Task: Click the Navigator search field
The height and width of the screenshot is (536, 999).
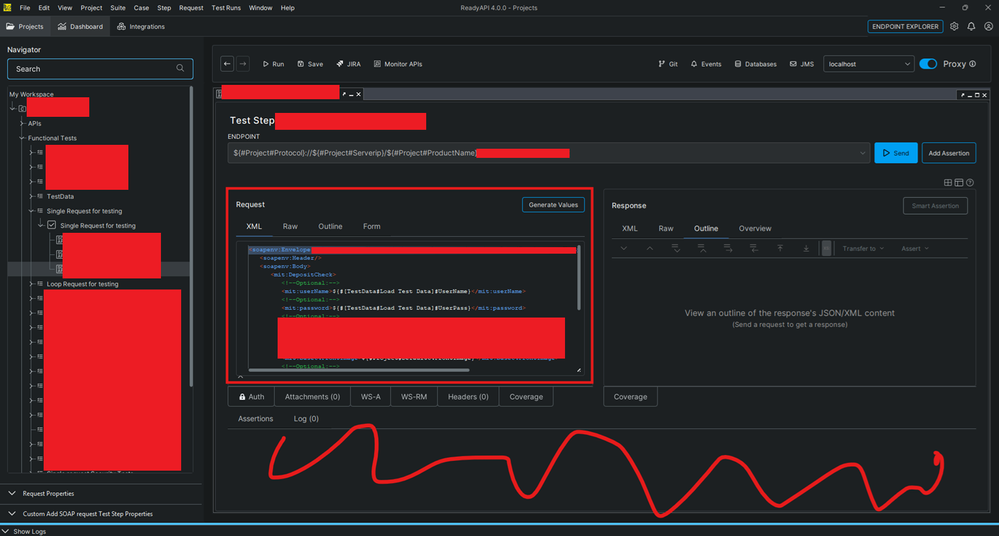Action: [100, 69]
